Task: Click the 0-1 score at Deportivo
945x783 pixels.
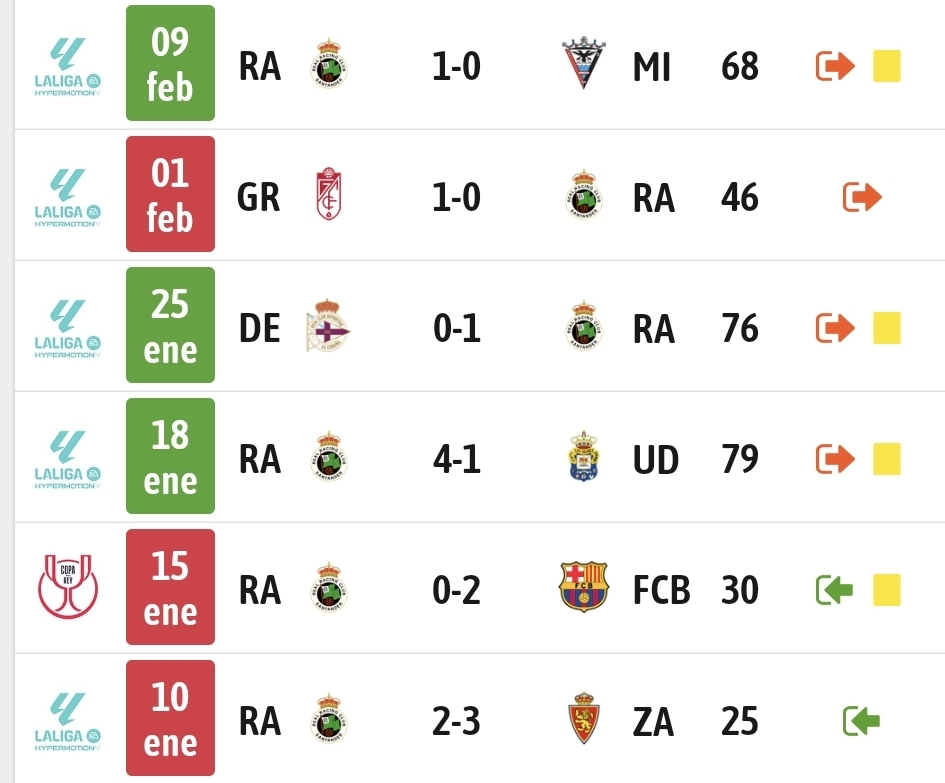Action: pos(456,328)
